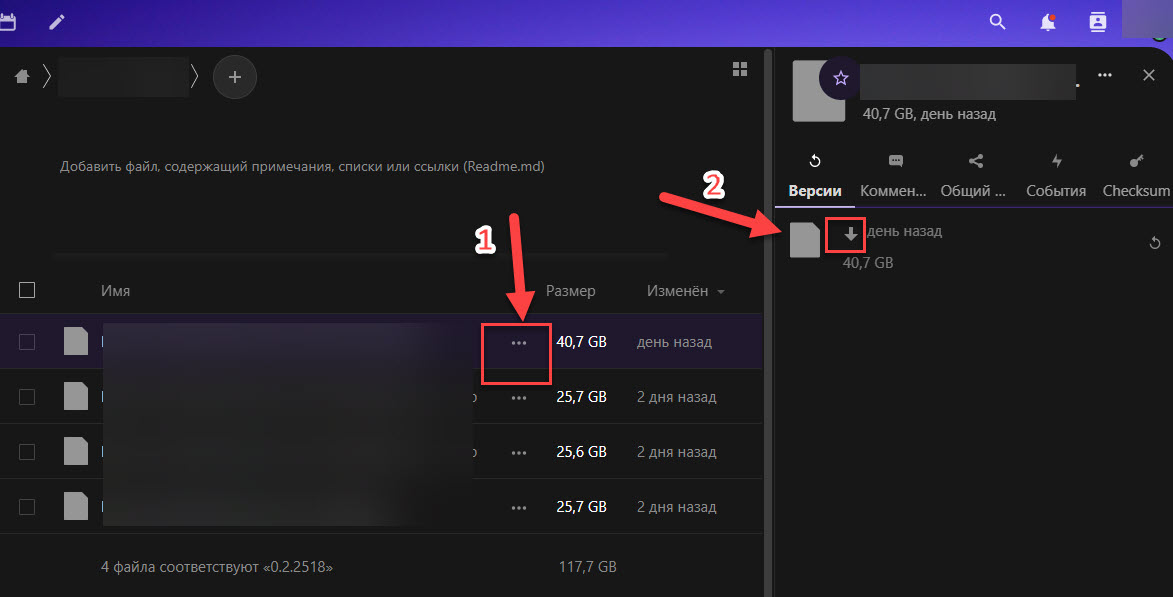Switch to the Коммен... comments tab

(893, 177)
